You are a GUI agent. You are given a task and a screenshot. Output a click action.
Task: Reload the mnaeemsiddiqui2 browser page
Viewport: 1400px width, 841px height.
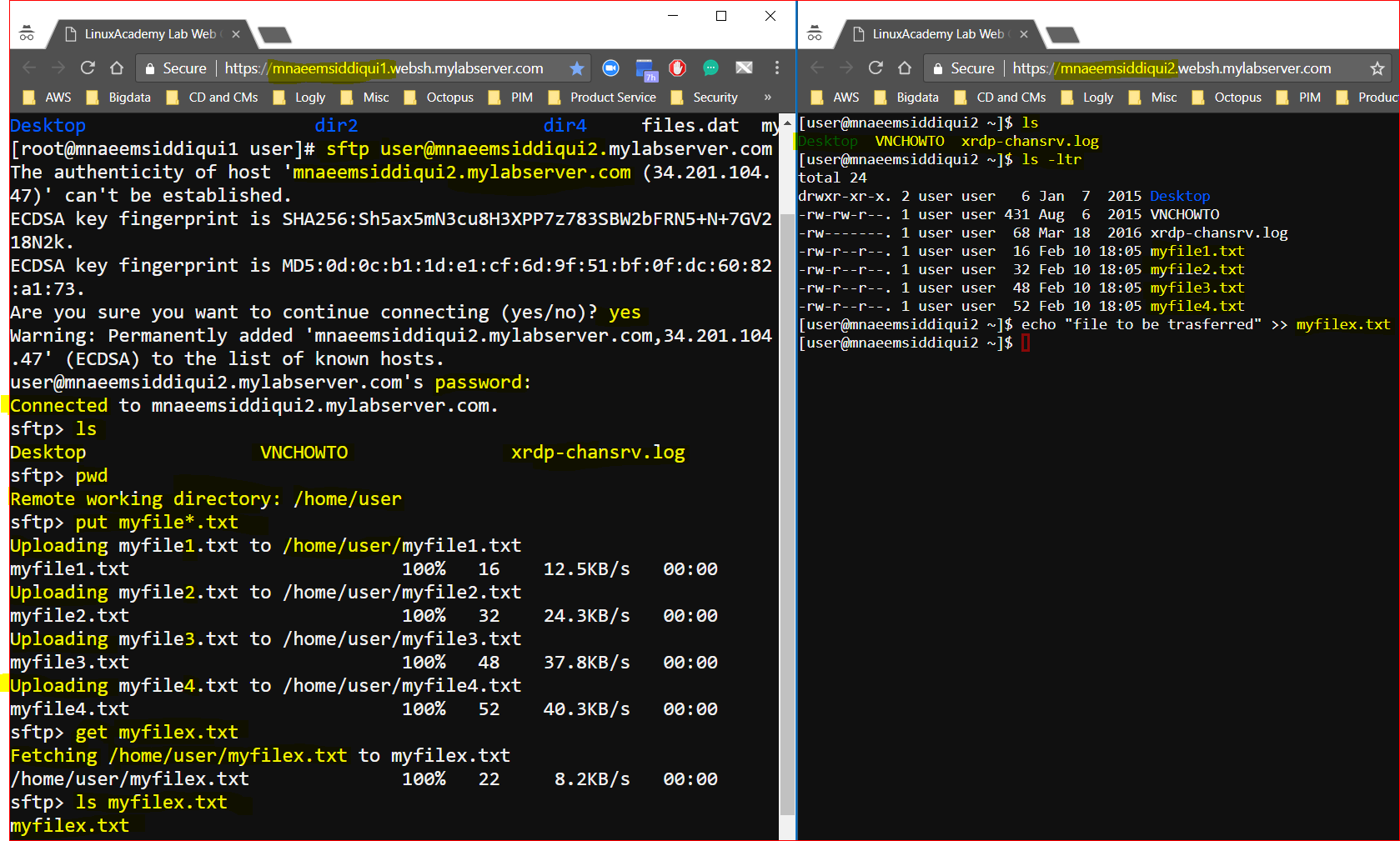876,68
